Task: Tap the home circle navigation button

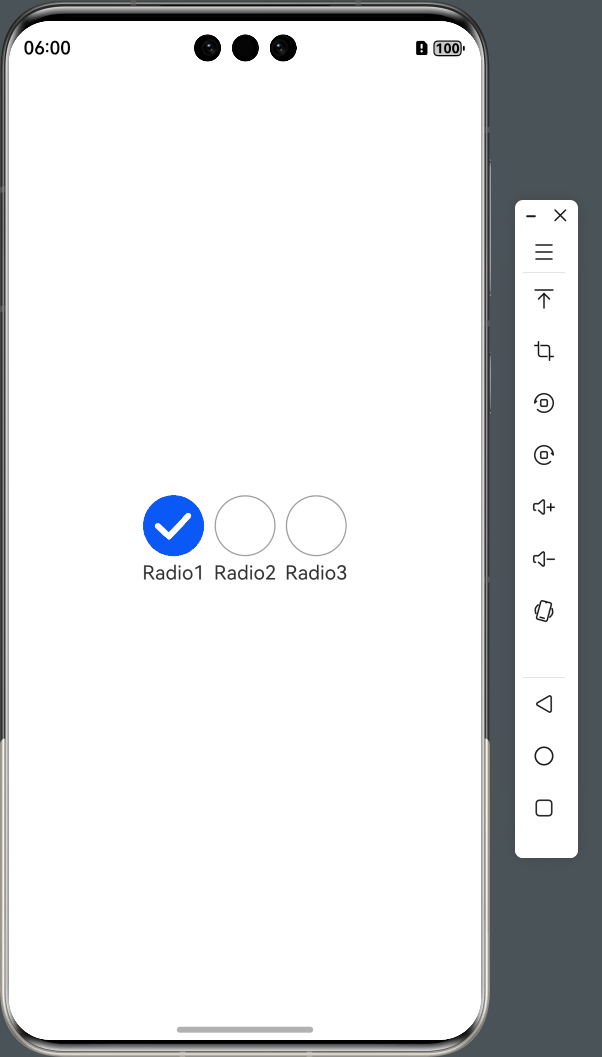Action: point(544,756)
